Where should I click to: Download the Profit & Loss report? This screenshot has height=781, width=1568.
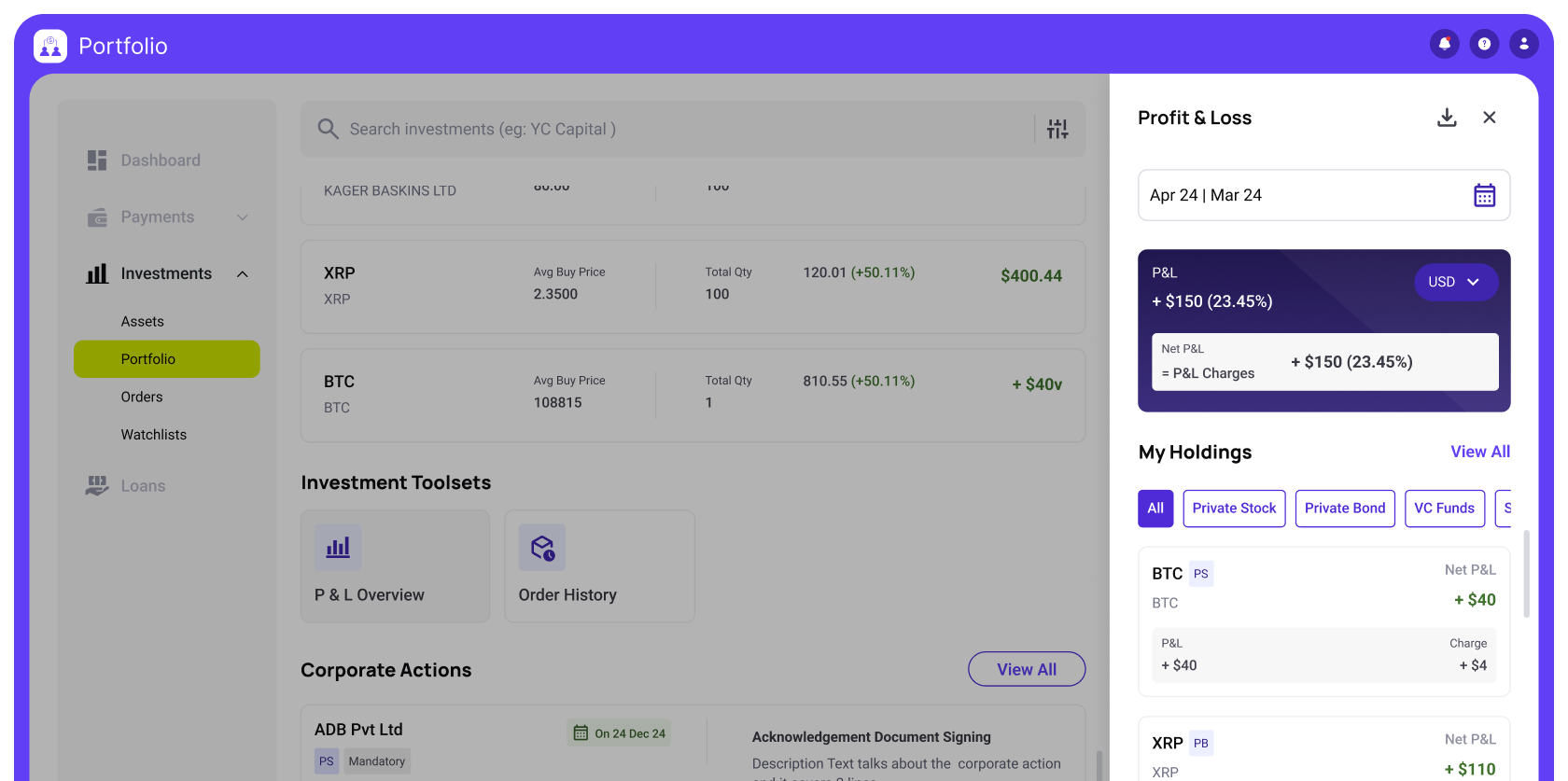[1447, 118]
